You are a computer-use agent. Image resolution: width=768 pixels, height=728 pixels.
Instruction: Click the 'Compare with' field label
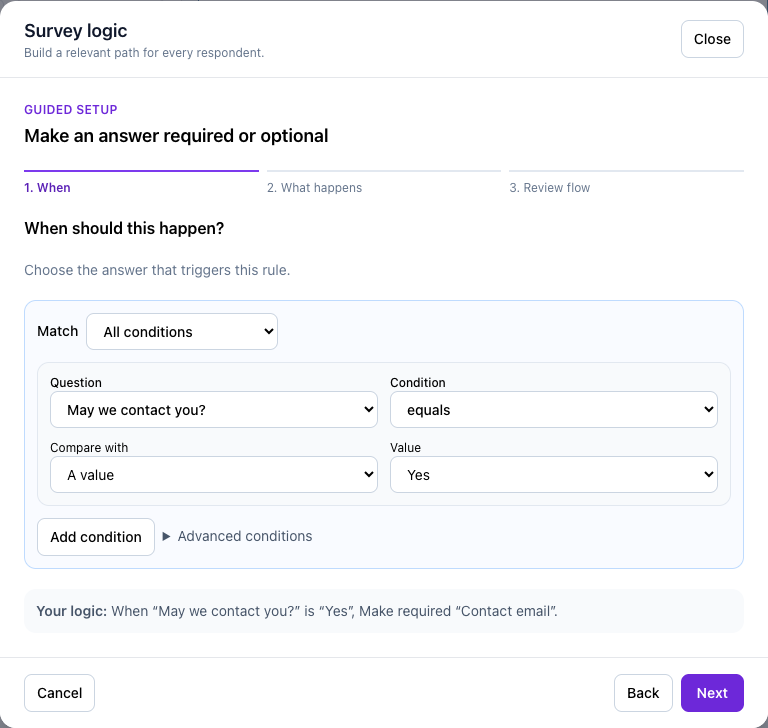pyautogui.click(x=89, y=448)
